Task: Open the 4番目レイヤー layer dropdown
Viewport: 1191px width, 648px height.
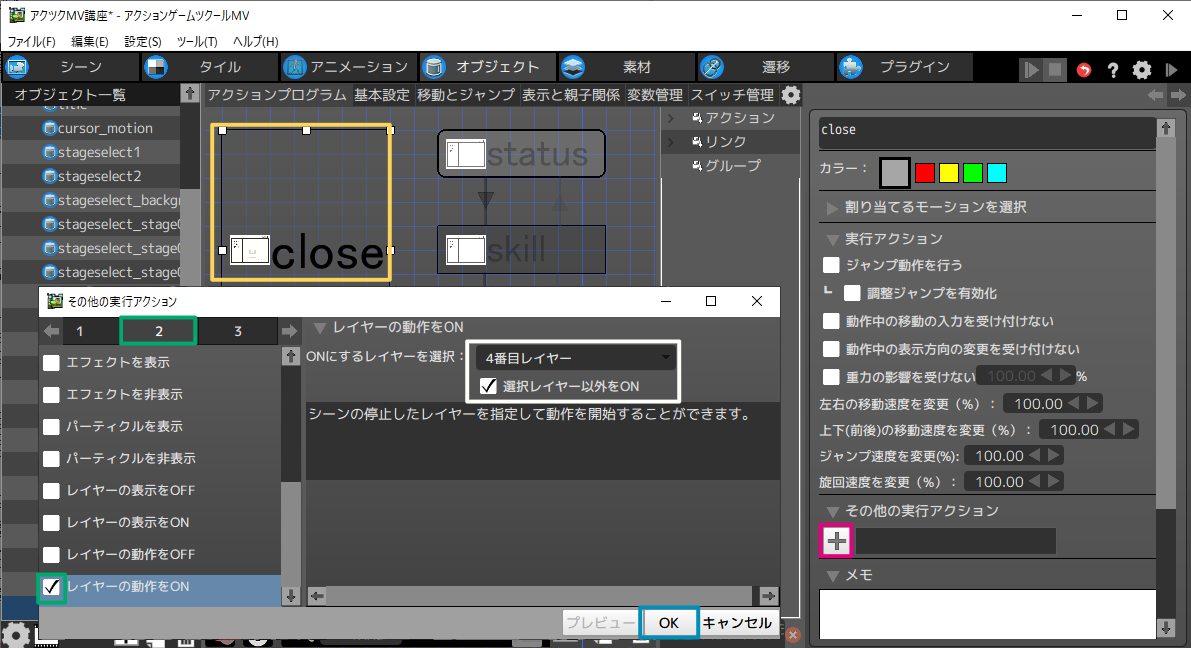Action: click(576, 358)
